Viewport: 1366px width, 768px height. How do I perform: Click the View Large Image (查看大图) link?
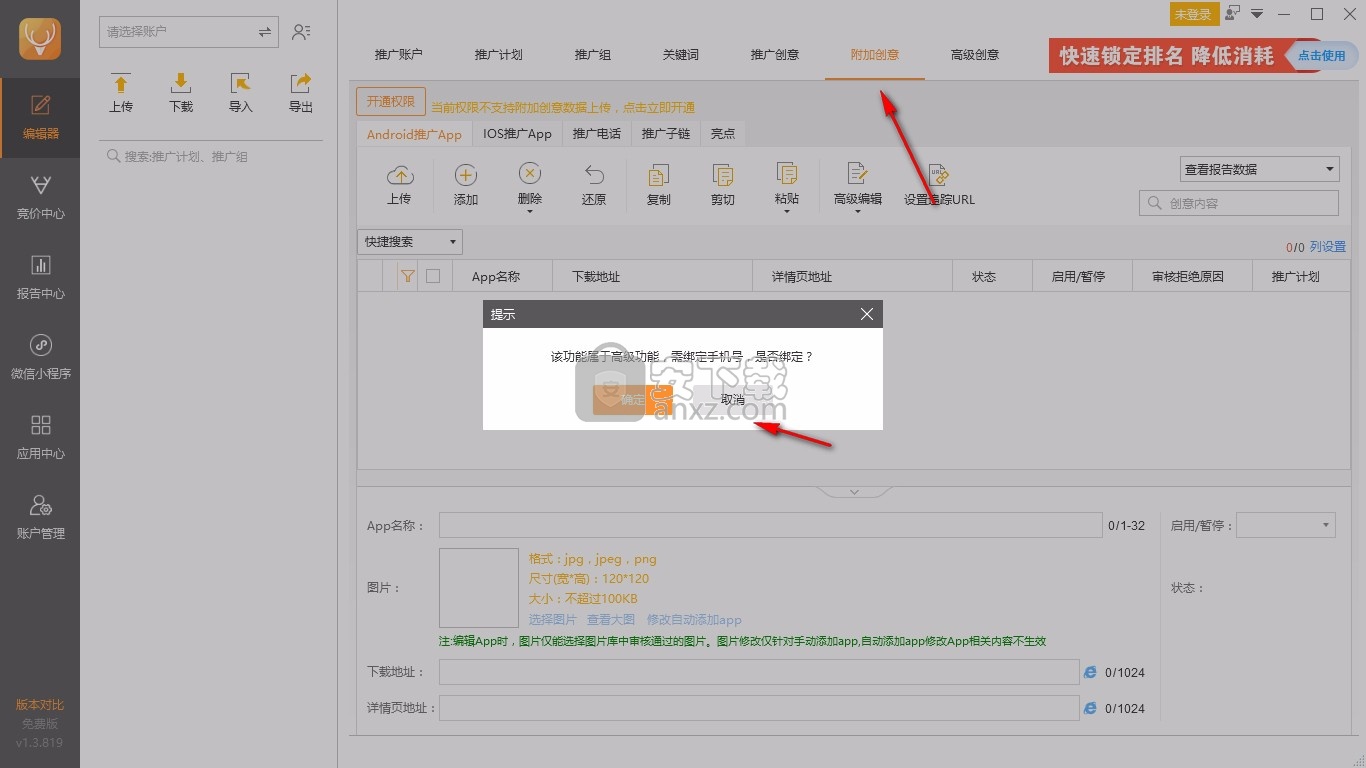point(611,620)
